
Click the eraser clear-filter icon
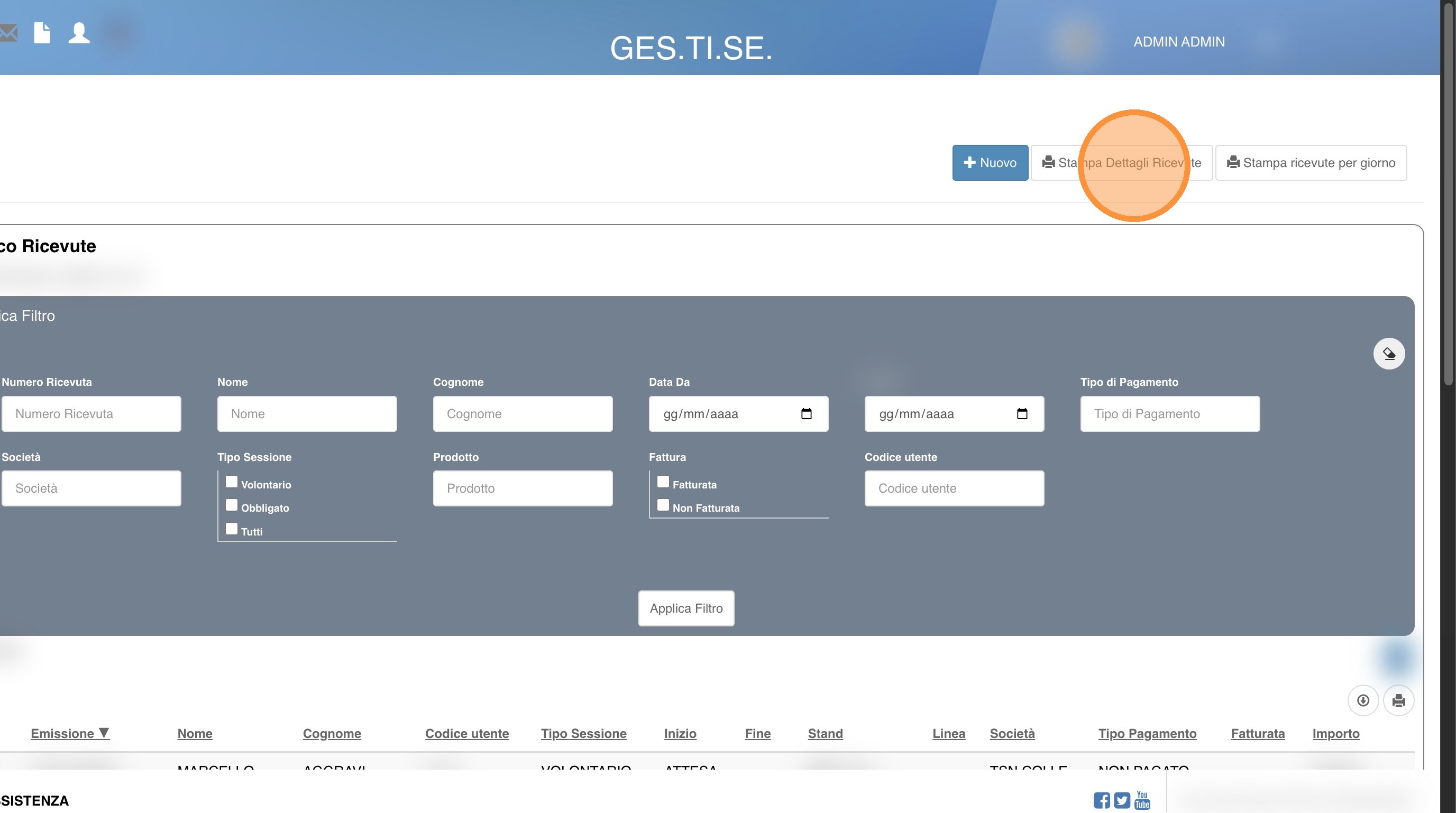(x=1389, y=354)
